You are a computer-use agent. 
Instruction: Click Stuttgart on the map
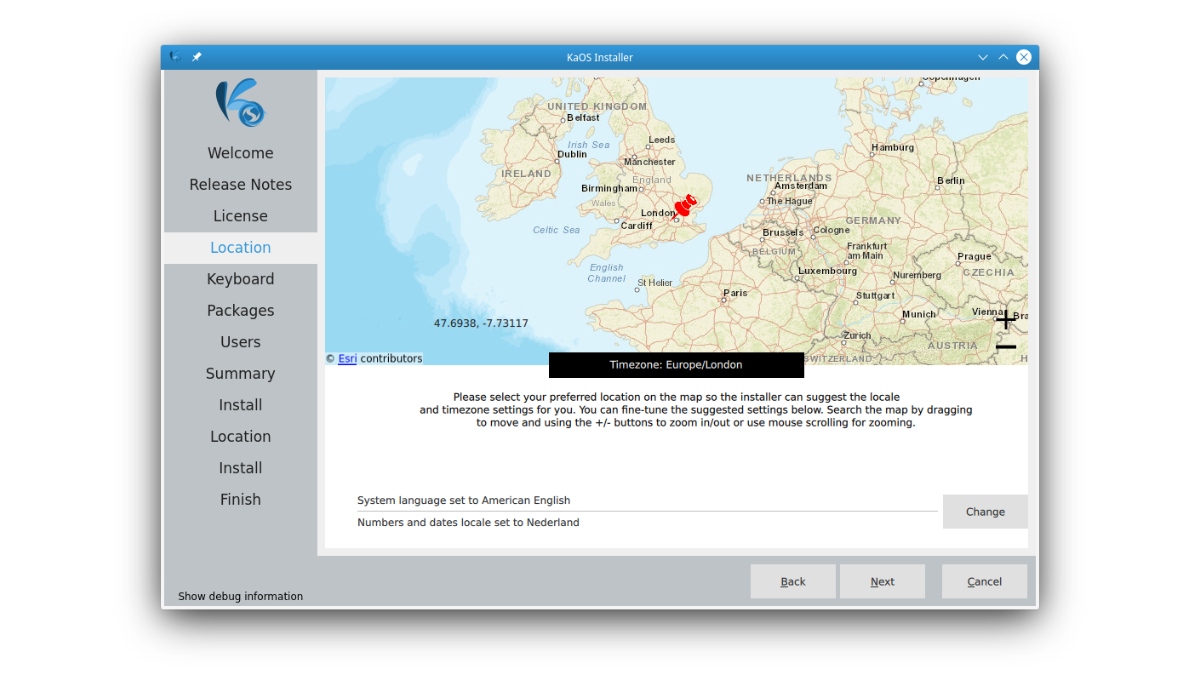click(875, 296)
